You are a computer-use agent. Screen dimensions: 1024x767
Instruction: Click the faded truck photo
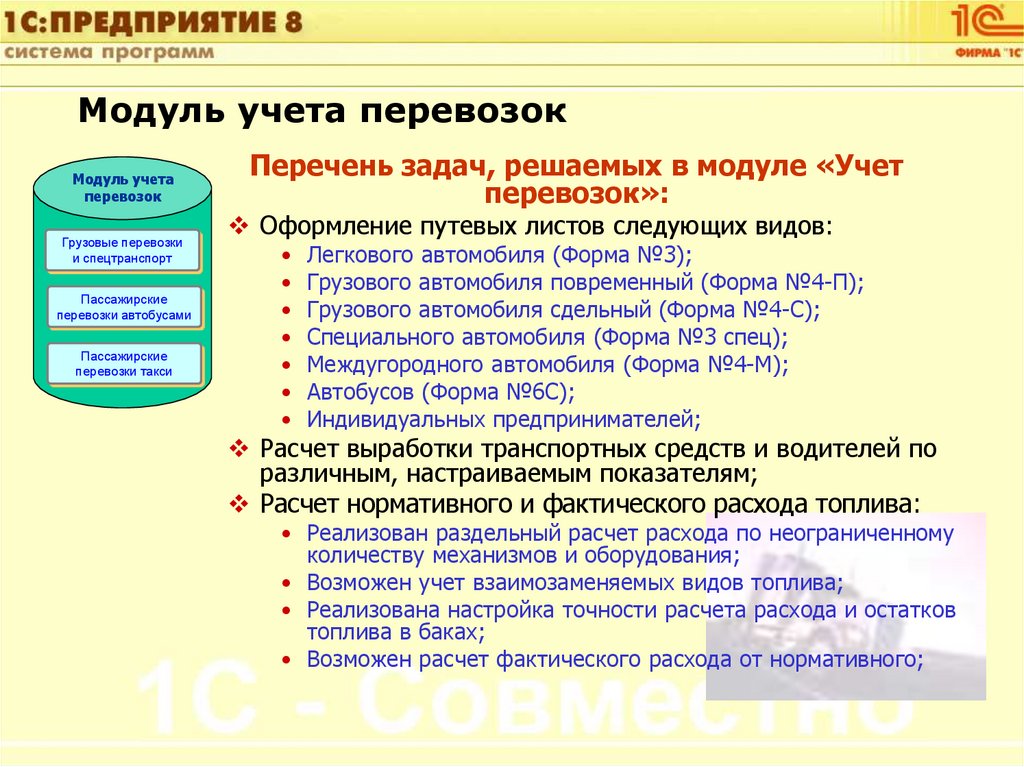coord(846,606)
